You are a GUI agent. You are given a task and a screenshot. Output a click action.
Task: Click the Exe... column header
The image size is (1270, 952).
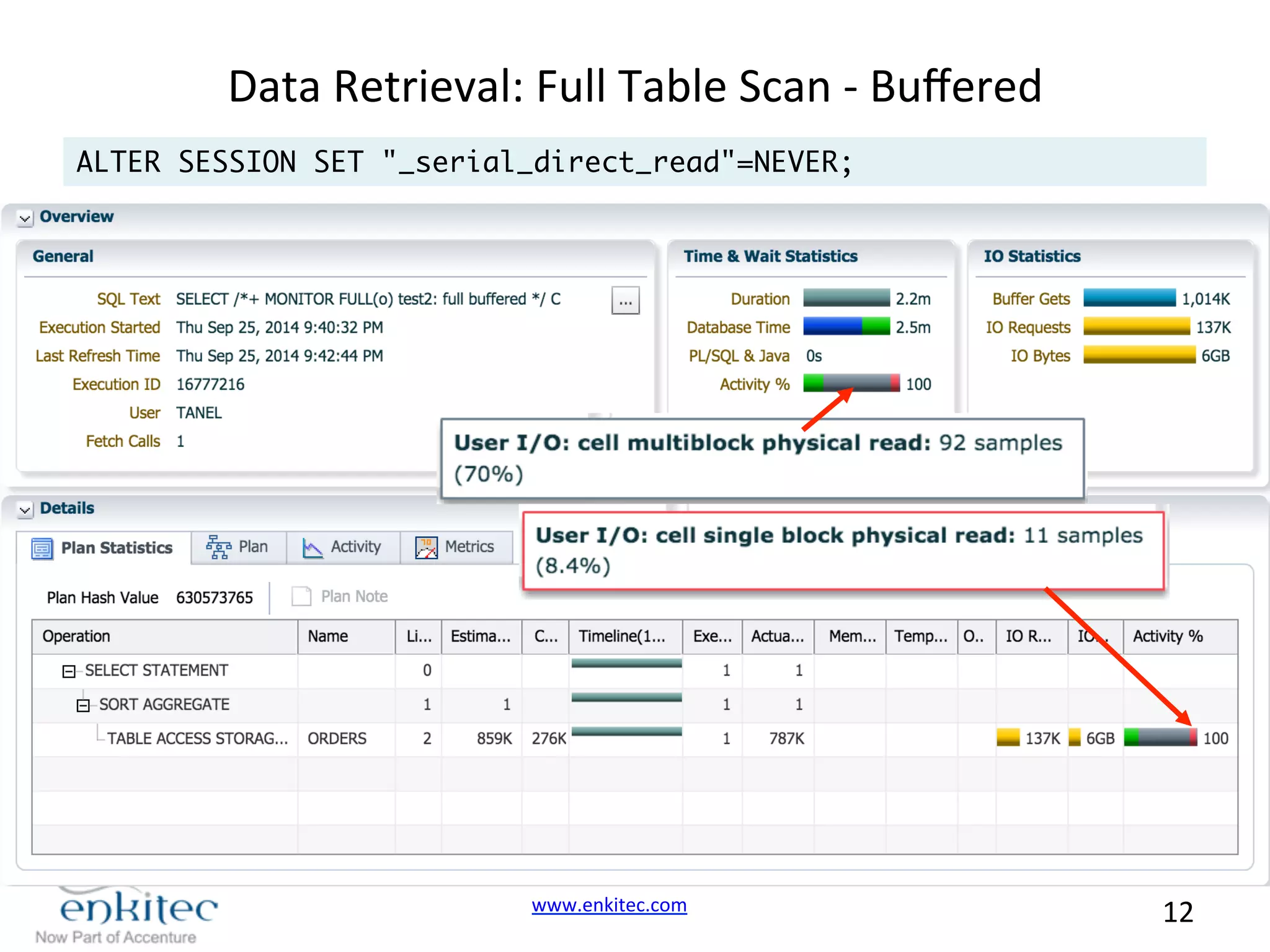point(712,637)
